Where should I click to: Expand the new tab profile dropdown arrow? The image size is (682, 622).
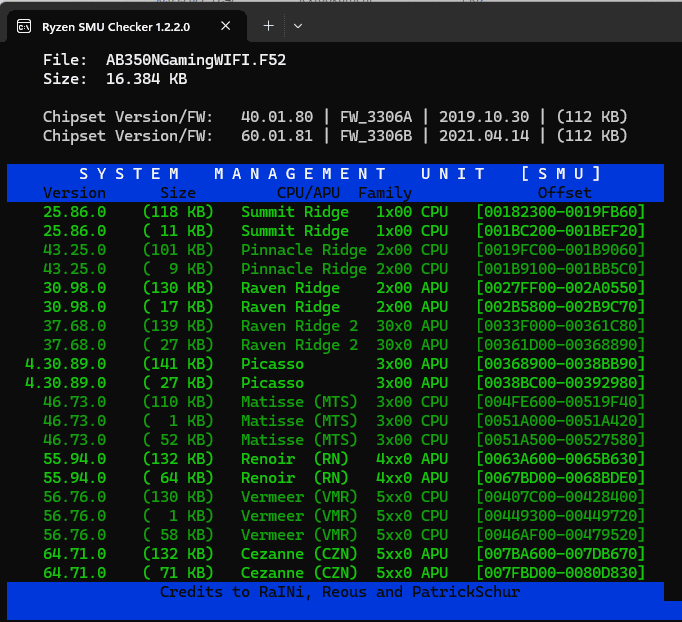point(298,26)
